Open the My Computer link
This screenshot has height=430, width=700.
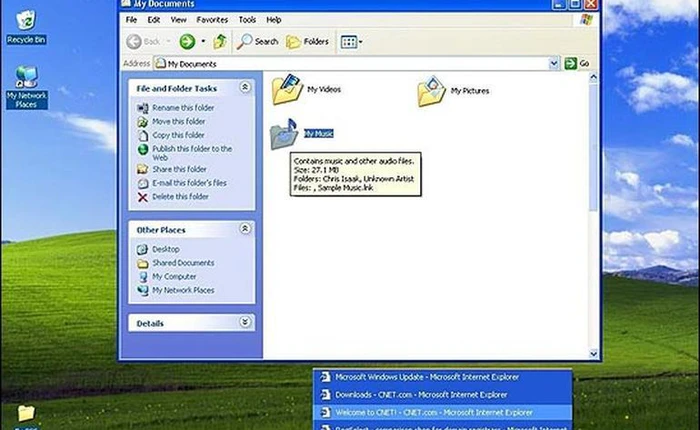tap(174, 277)
